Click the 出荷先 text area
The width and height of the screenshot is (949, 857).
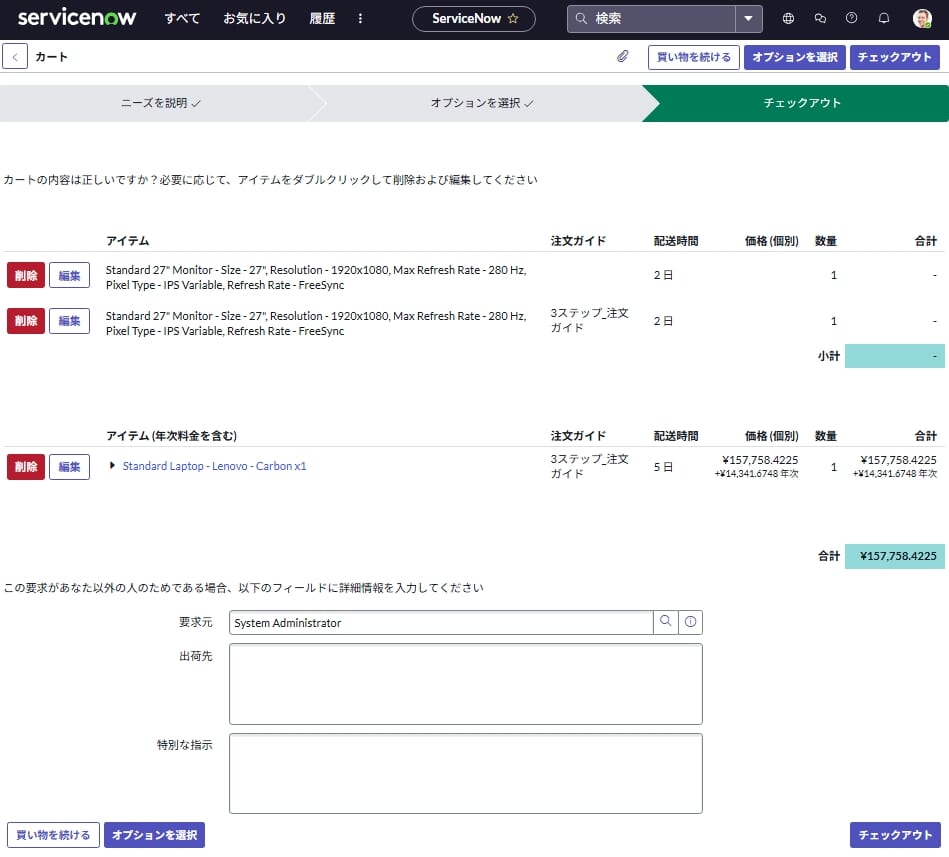(x=465, y=684)
